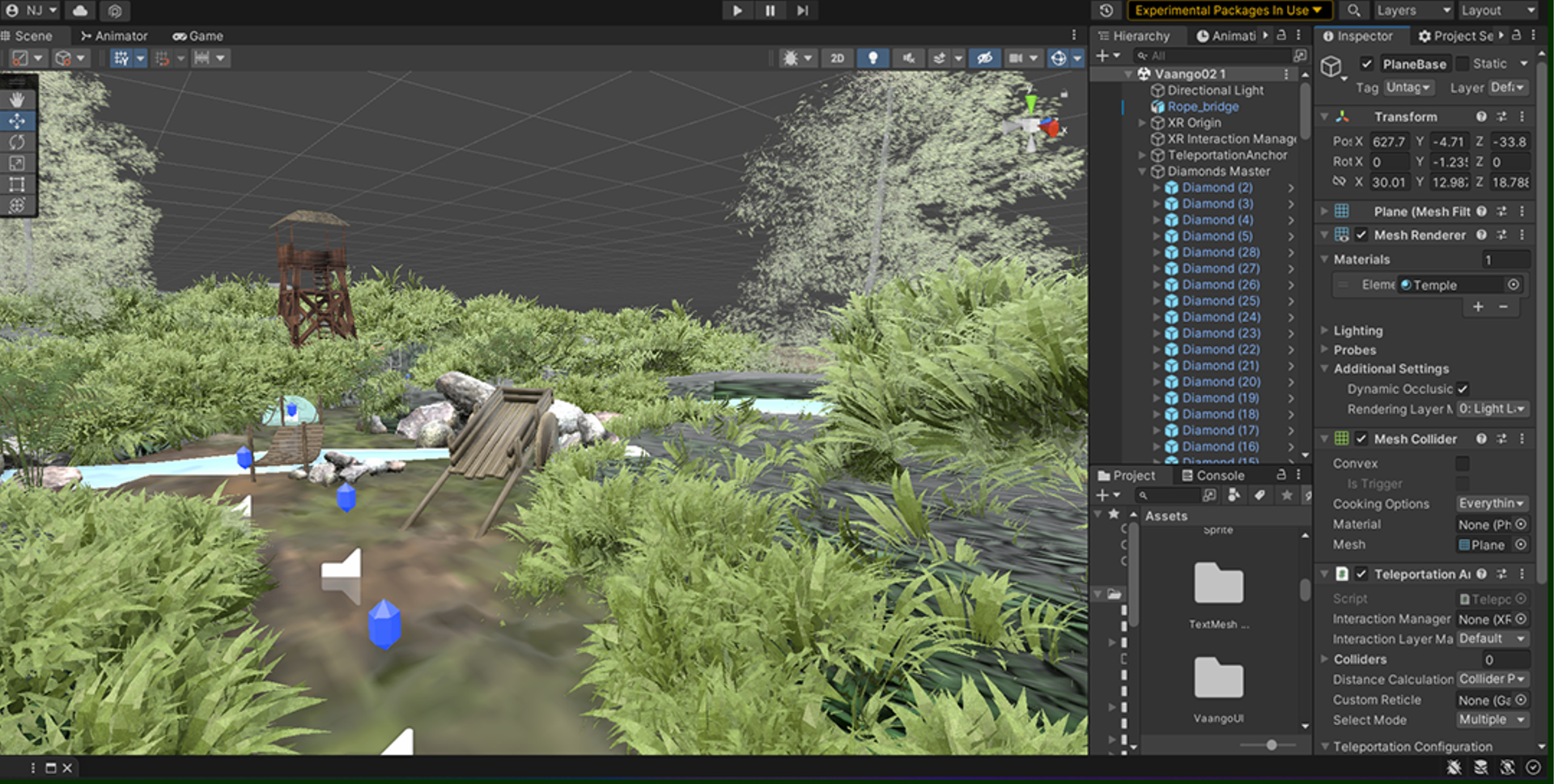
Task: Toggle Dynamic Occlusion checkbox
Action: tap(1463, 389)
